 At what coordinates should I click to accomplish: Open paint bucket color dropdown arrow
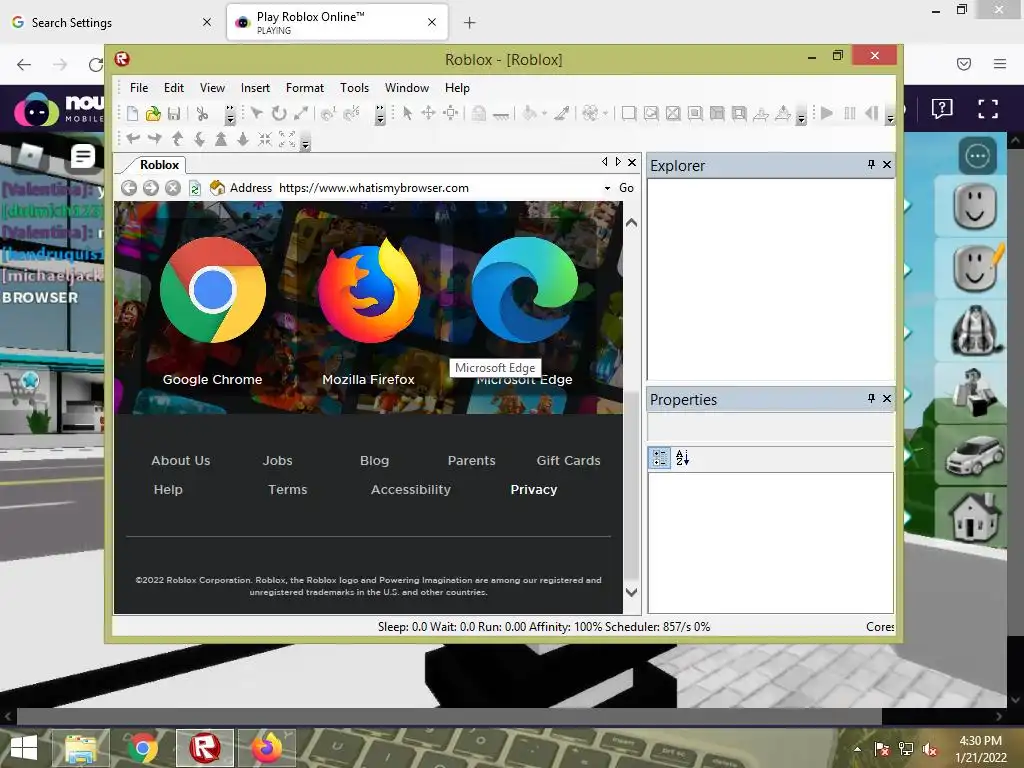pyautogui.click(x=544, y=114)
